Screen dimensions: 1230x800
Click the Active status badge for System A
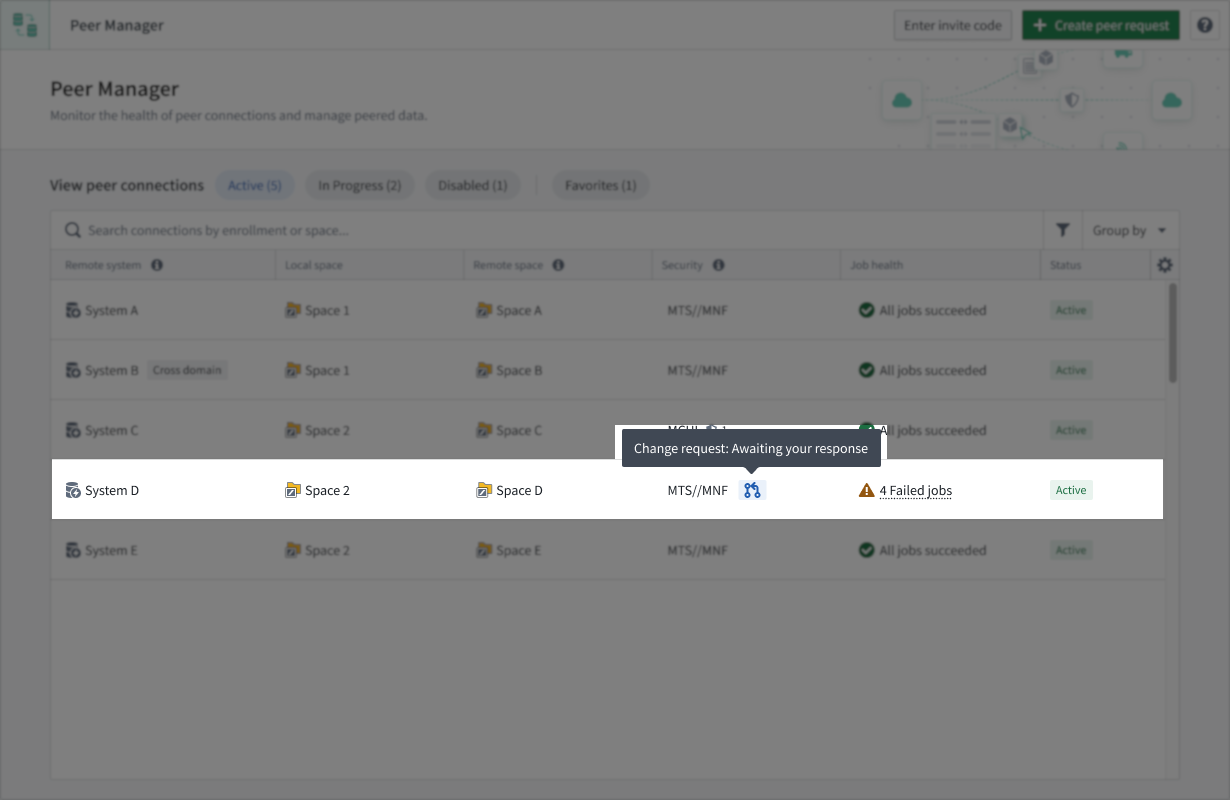pos(1071,310)
